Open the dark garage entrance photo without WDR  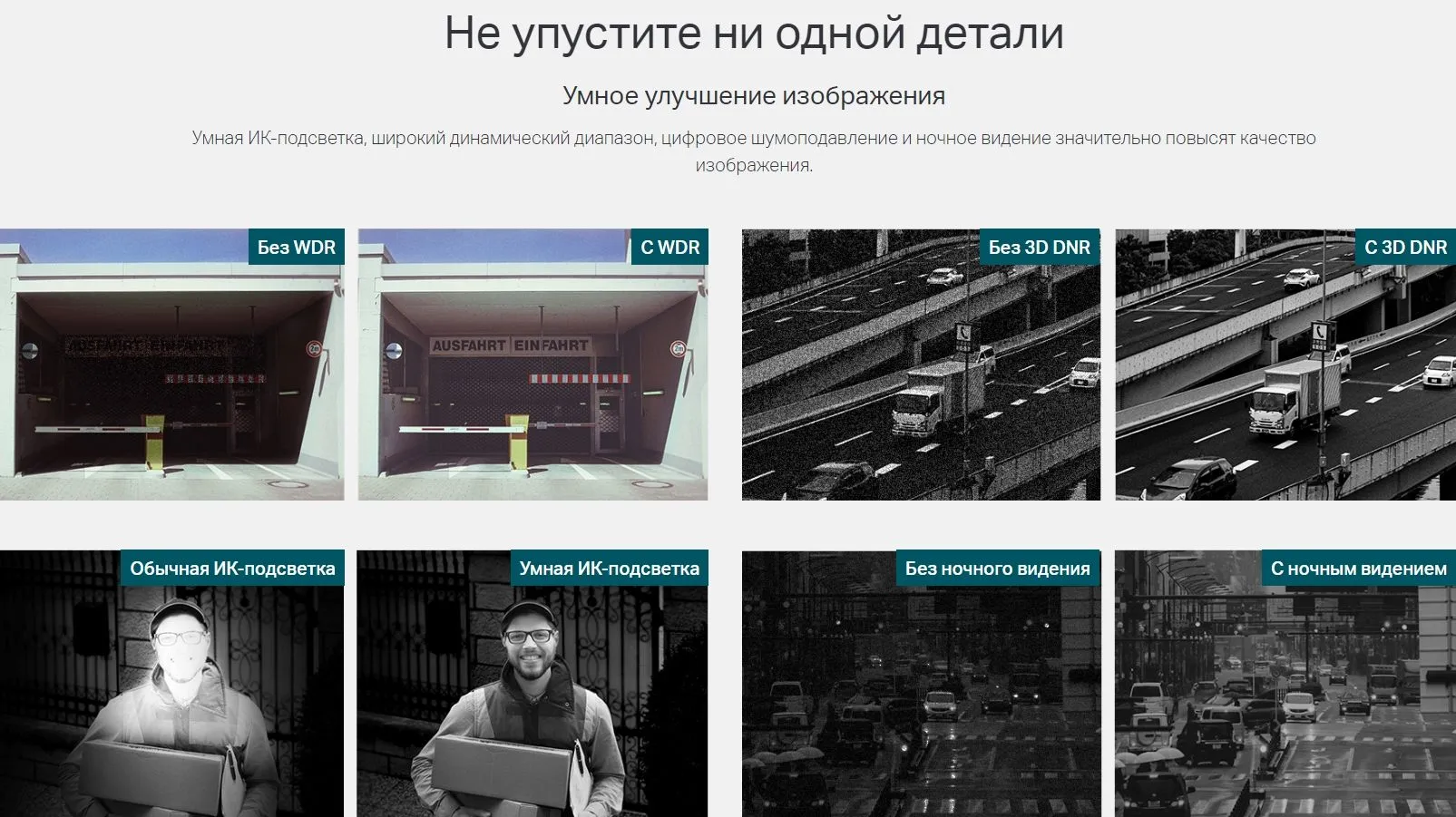tap(171, 390)
